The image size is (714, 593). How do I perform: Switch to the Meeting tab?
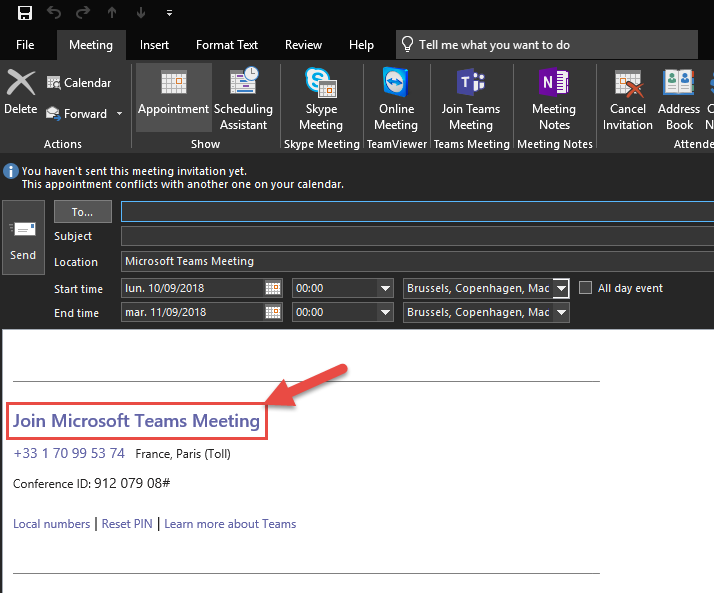(x=91, y=45)
